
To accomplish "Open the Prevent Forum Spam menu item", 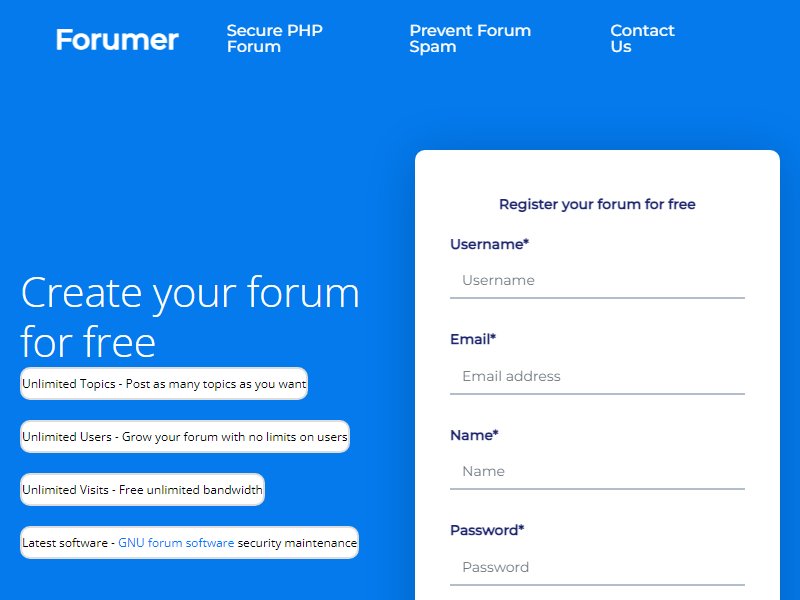I will (470, 38).
